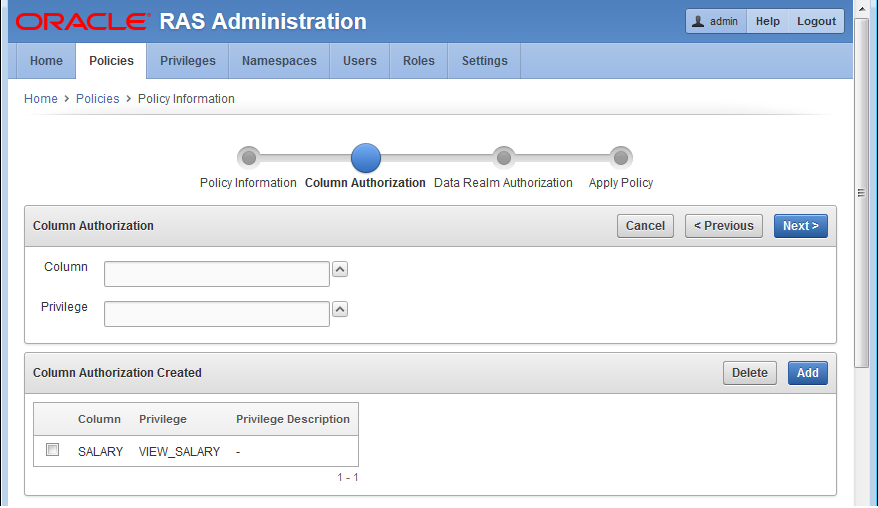
Task: Open the Home tab
Action: pos(46,61)
